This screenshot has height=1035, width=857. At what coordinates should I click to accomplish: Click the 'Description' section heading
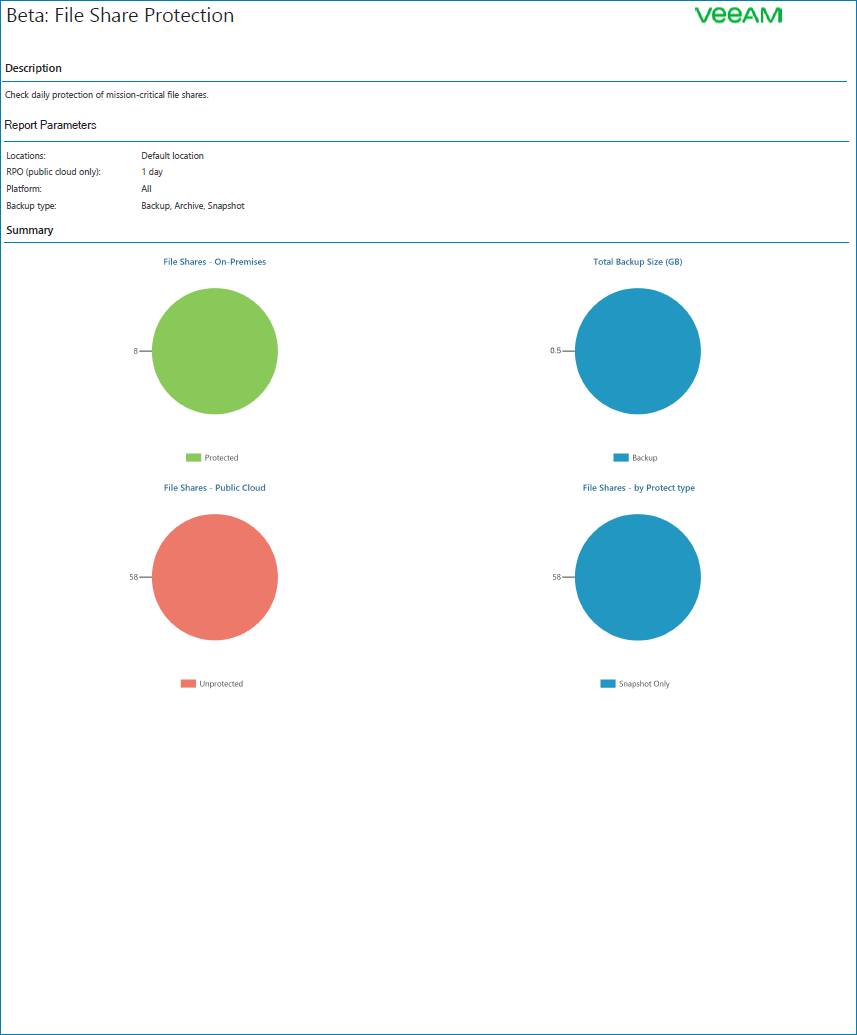(33, 68)
